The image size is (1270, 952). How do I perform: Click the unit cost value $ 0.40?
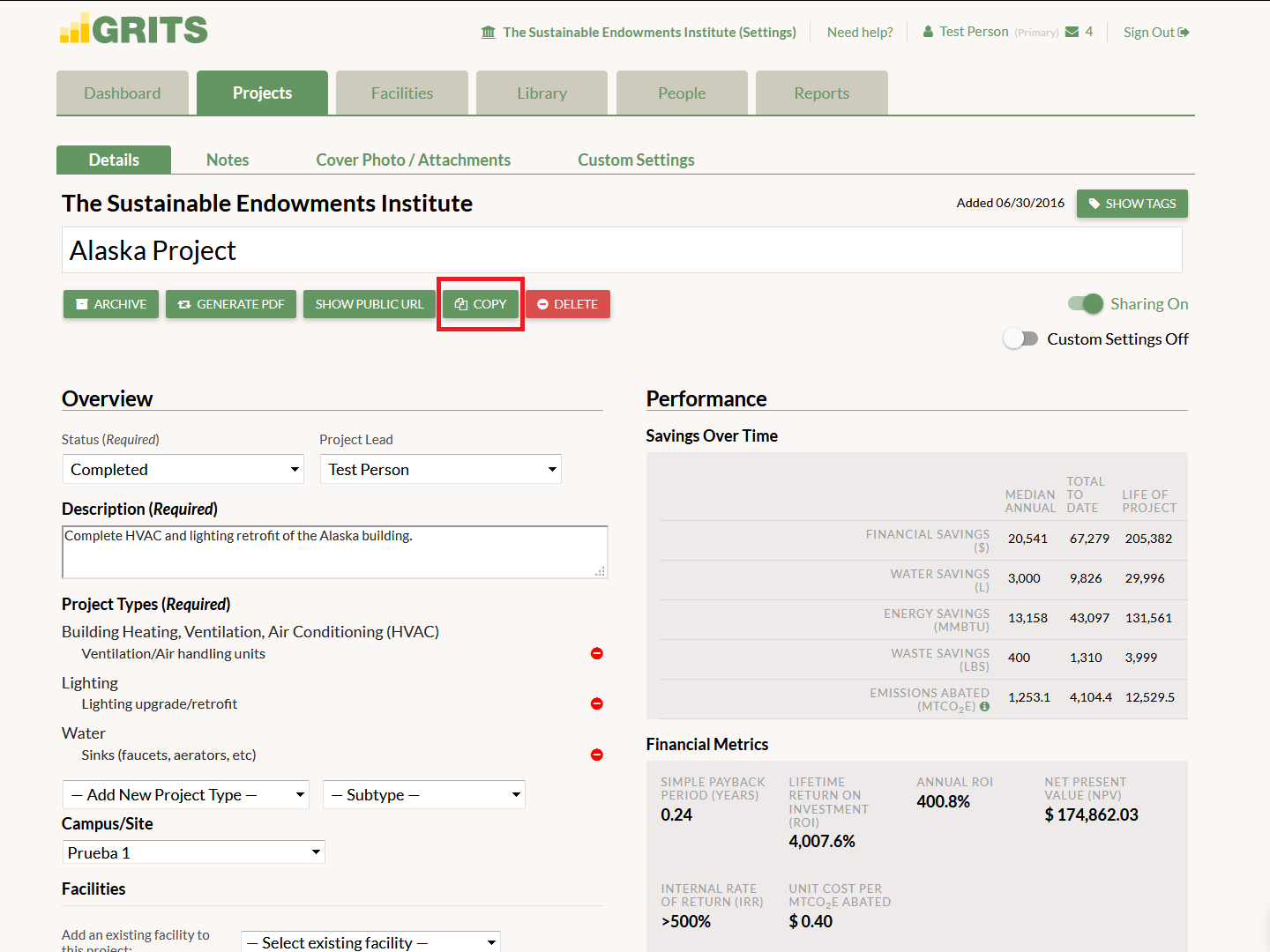pos(811,921)
